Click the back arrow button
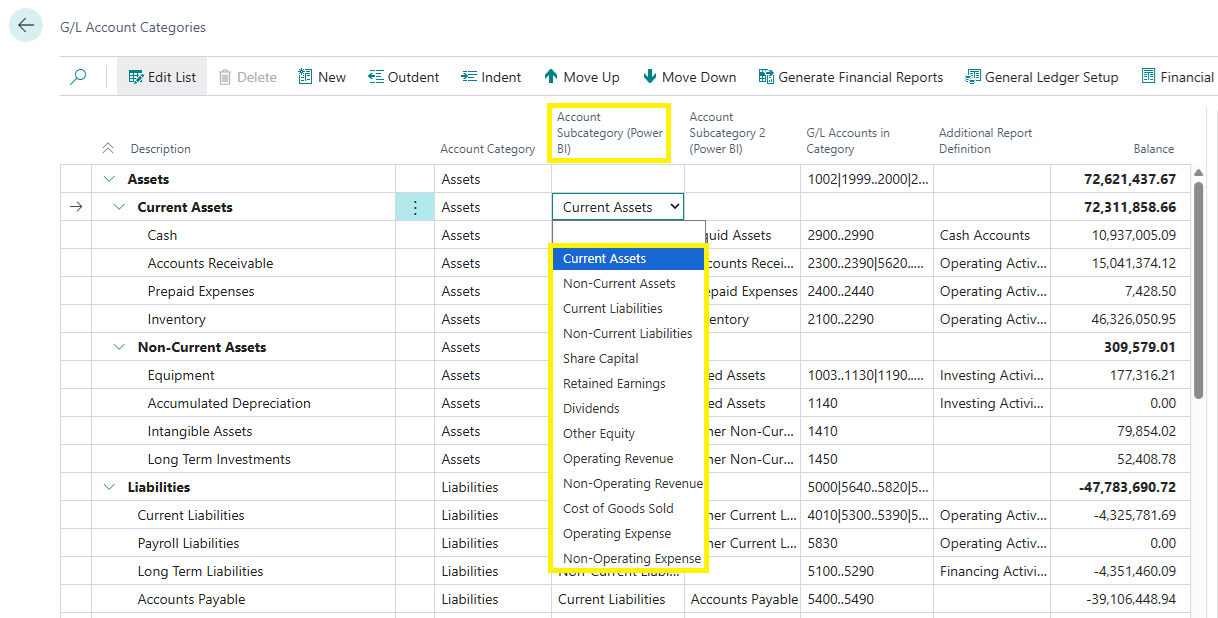Image resolution: width=1218 pixels, height=618 pixels. (26, 26)
